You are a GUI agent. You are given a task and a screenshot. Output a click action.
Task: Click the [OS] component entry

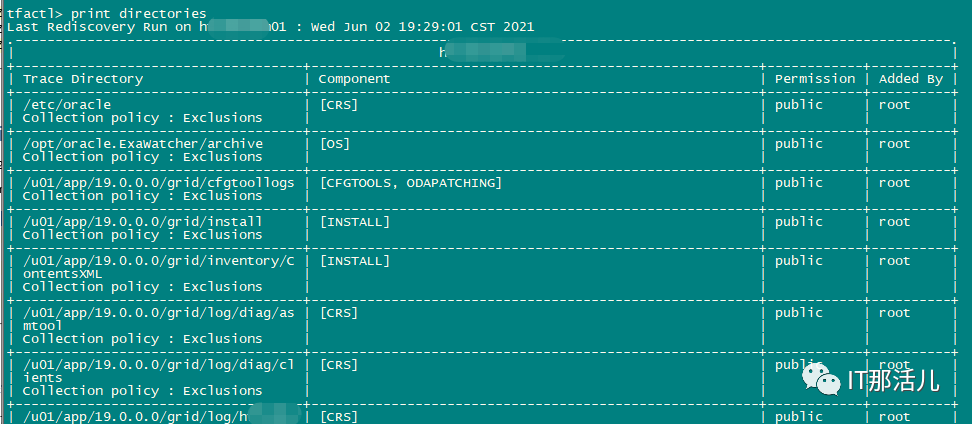335,144
